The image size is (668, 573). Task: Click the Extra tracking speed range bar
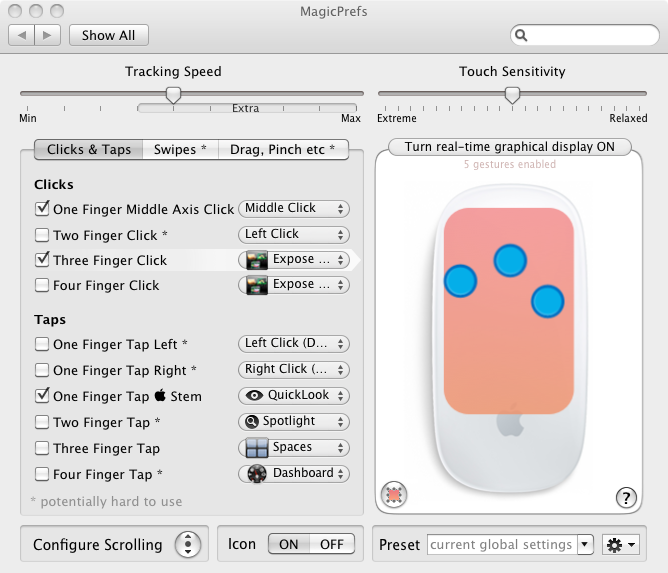coord(247,108)
